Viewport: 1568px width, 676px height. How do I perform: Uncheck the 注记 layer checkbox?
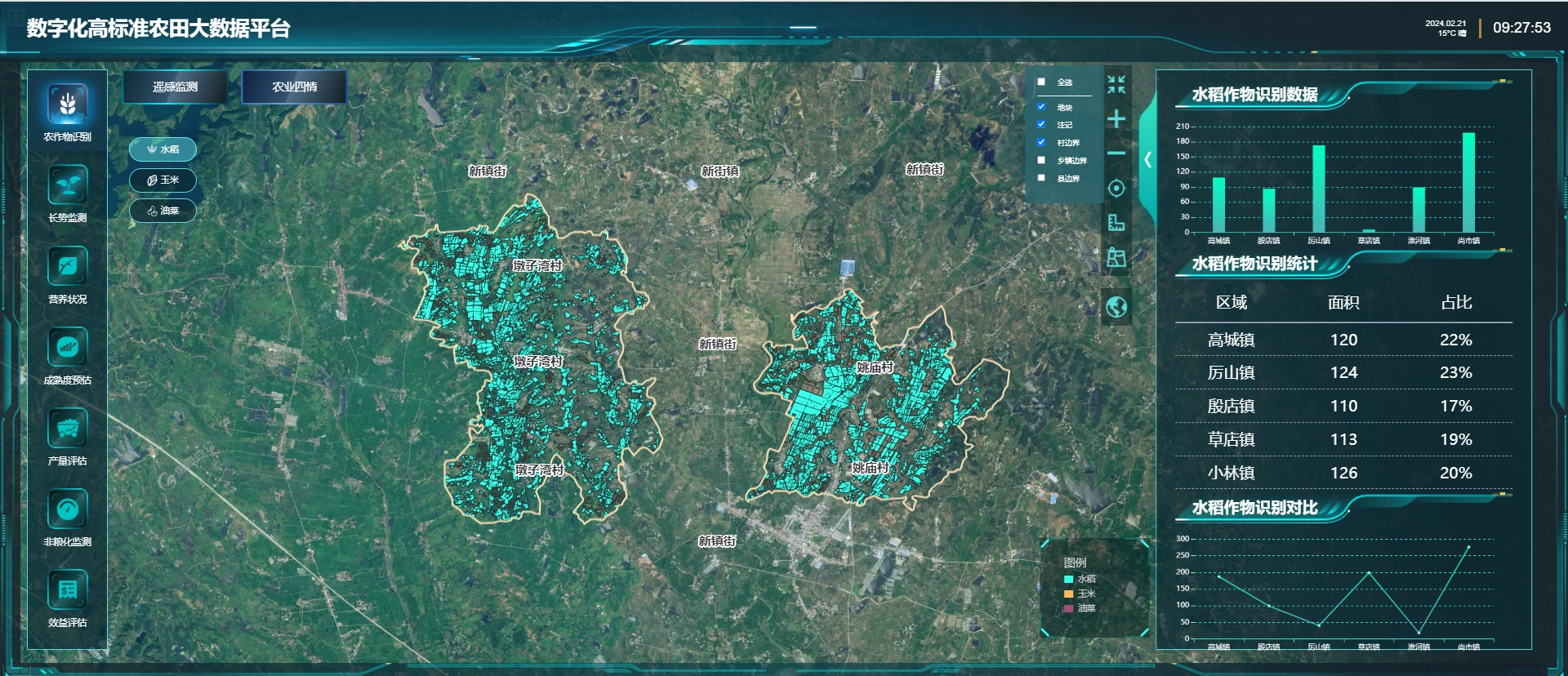coord(1041,124)
